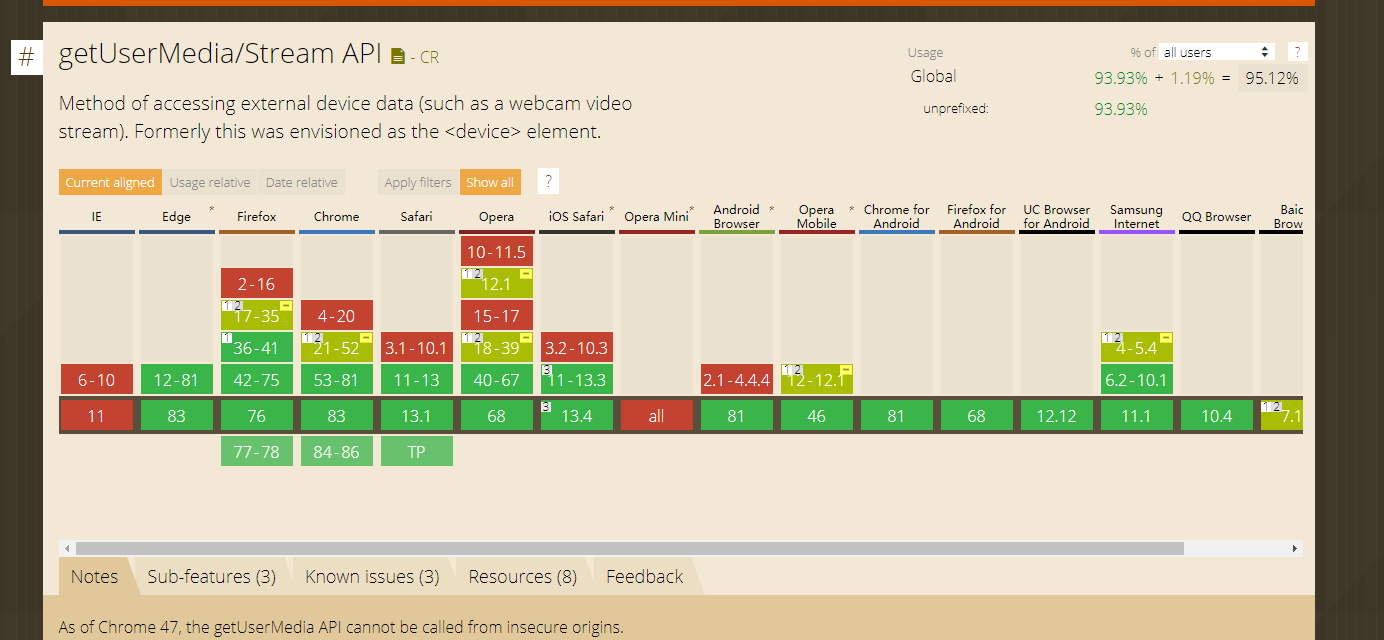Select Current aligned view
Screen dimensions: 1384x640
110,182
